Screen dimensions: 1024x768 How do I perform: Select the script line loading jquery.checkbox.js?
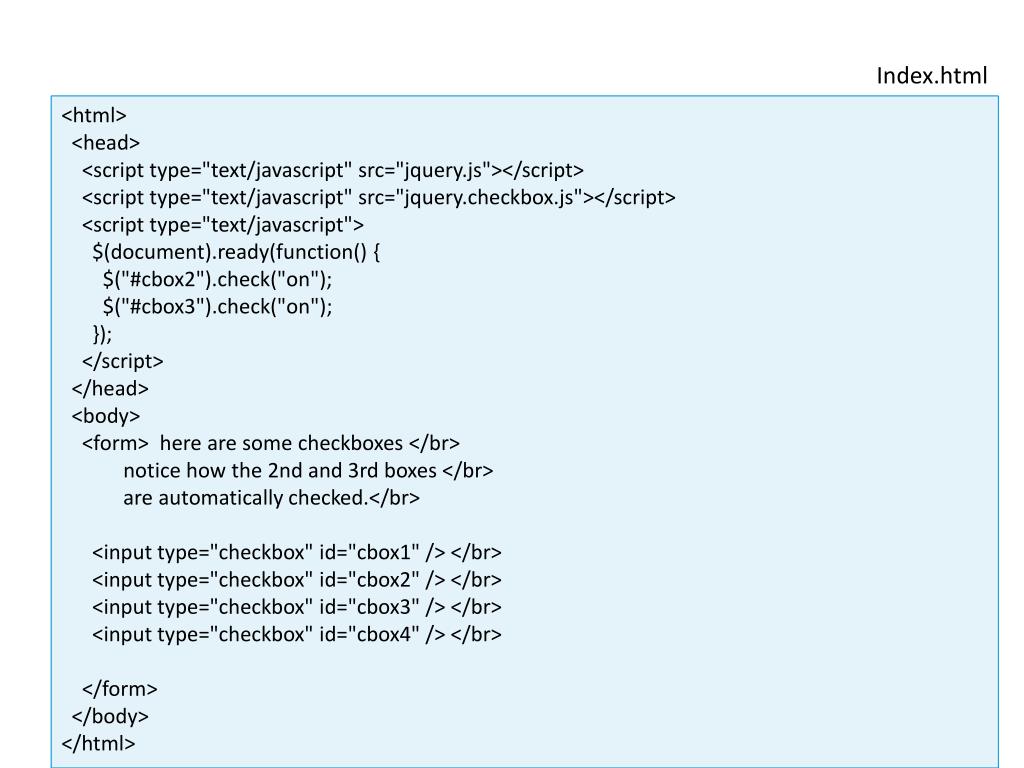(379, 198)
